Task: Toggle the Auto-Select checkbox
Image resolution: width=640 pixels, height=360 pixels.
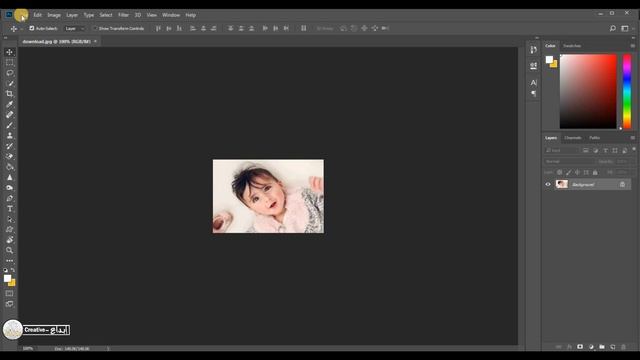Action: [x=32, y=28]
